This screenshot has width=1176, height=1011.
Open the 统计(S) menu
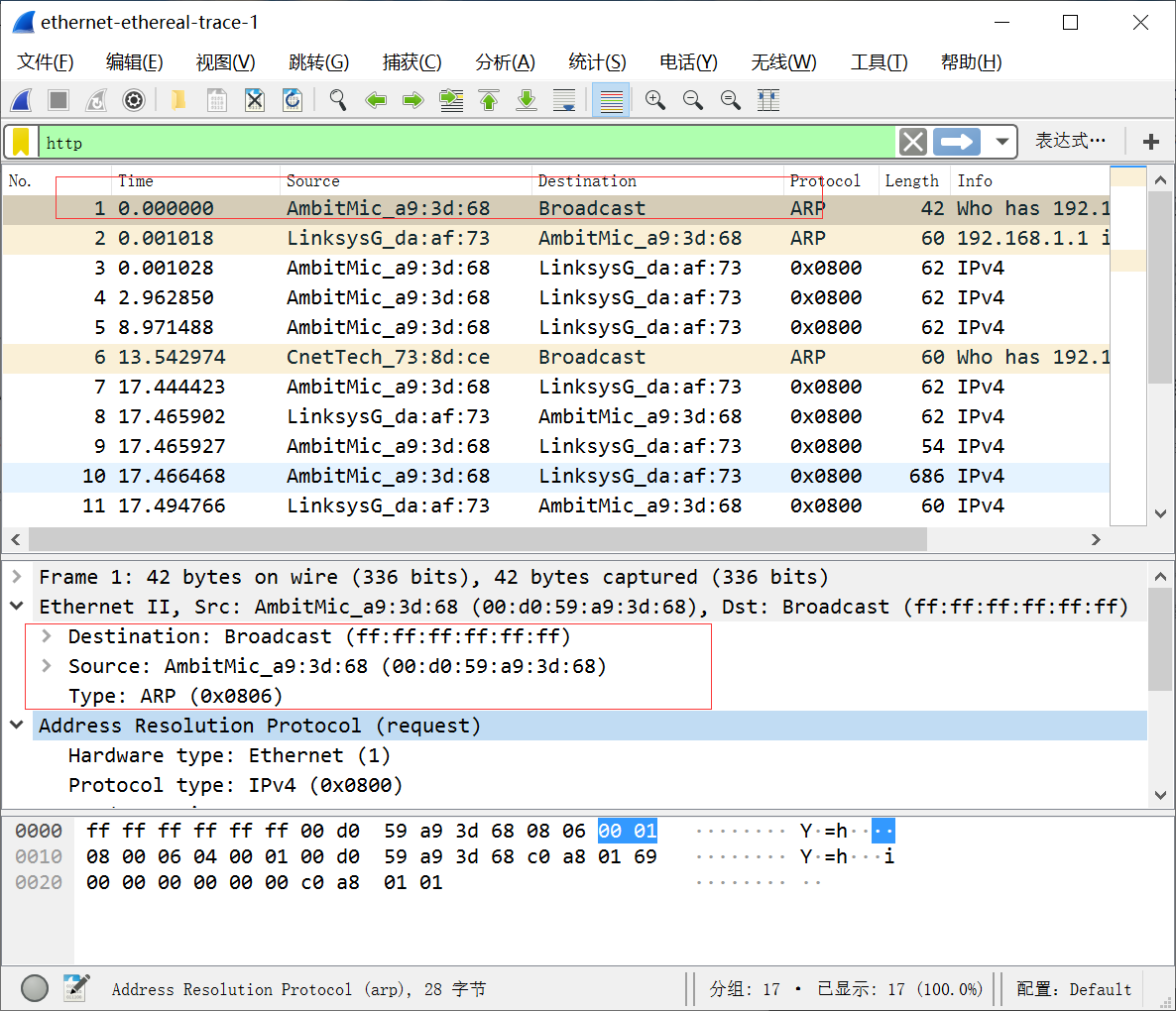click(597, 62)
